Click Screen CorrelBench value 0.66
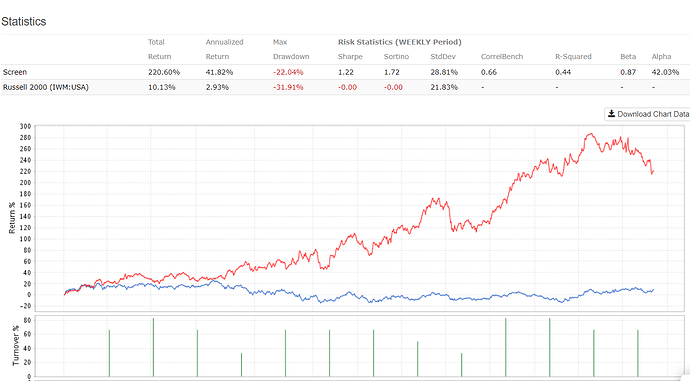The width and height of the screenshot is (690, 381). [x=488, y=72]
